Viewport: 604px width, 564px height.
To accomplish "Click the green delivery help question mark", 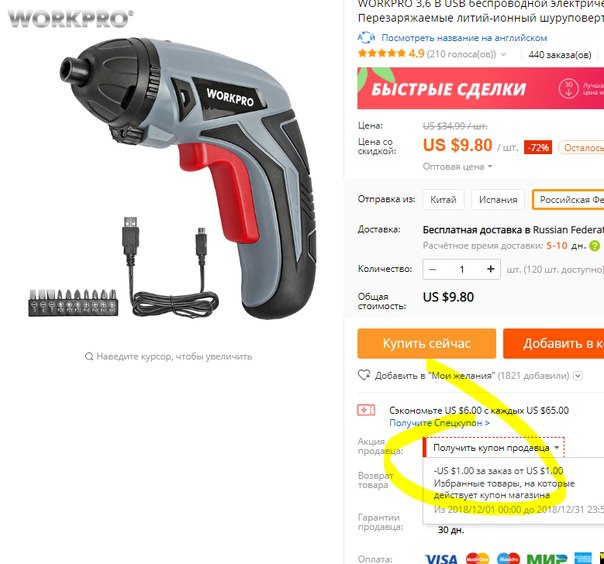I will [x=595, y=245].
